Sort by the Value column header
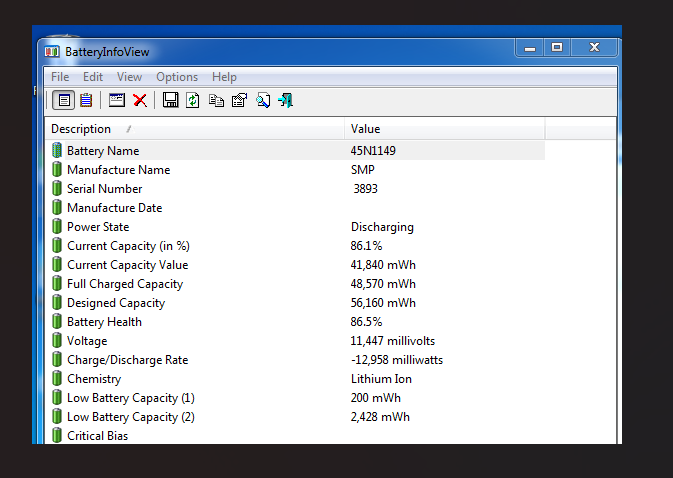Viewport: 673px width, 478px height. coord(445,129)
